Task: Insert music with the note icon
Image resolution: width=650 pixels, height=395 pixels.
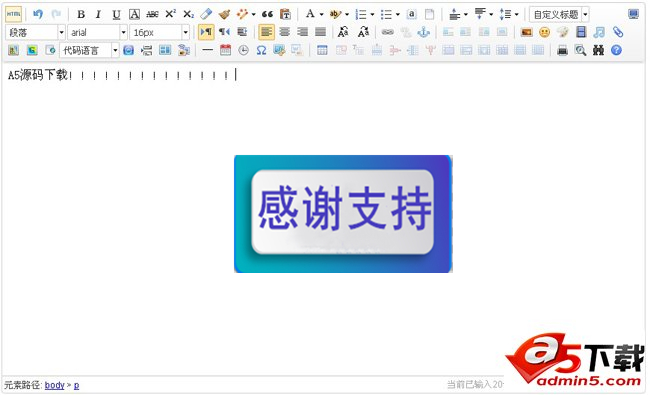Action: pos(599,32)
